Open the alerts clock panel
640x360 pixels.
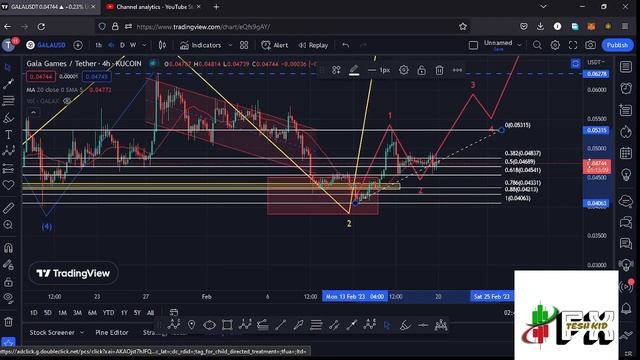(x=626, y=88)
